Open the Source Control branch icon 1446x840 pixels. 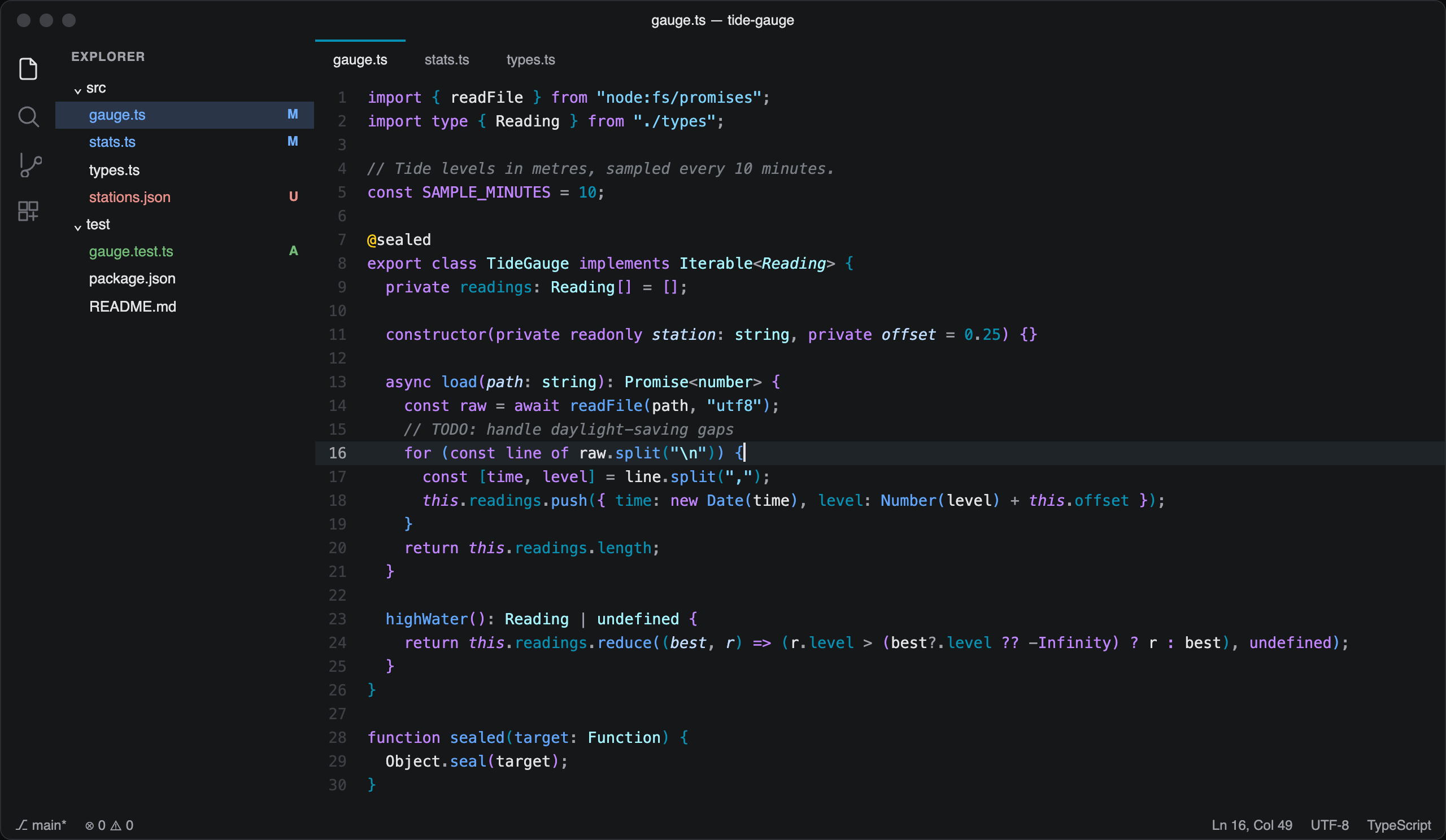point(30,165)
